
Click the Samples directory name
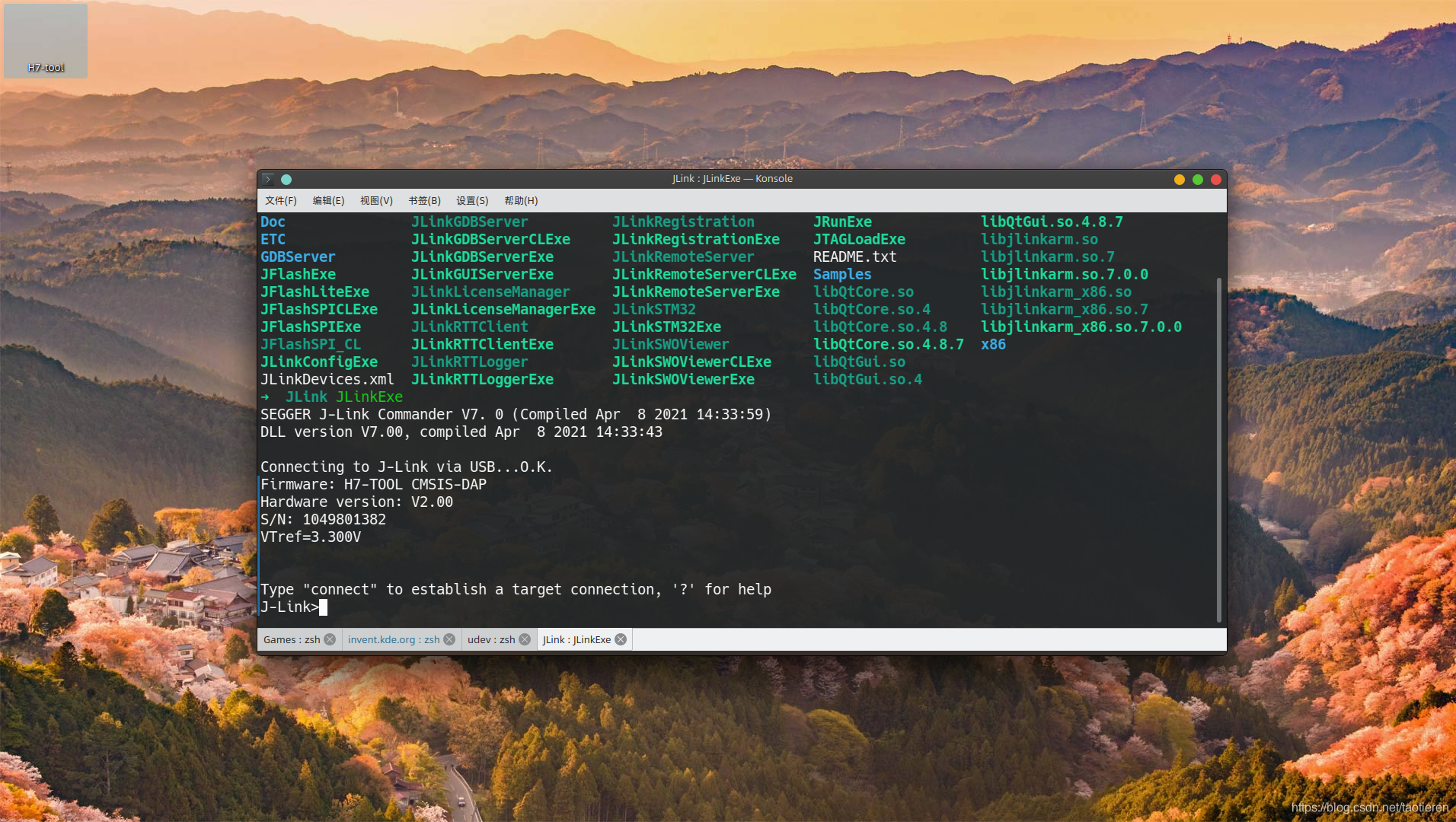point(842,275)
